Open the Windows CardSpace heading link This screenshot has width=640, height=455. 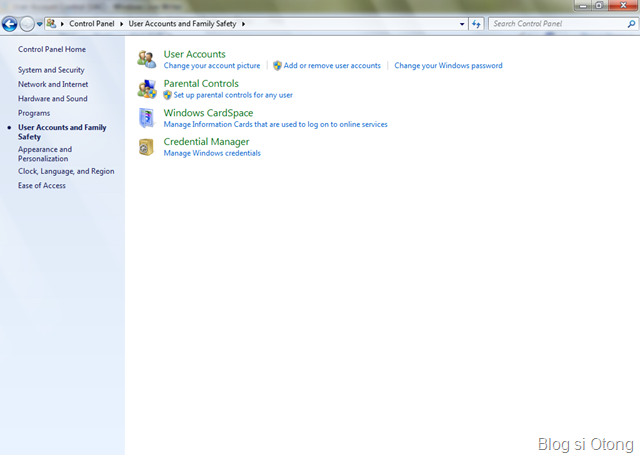click(x=208, y=113)
